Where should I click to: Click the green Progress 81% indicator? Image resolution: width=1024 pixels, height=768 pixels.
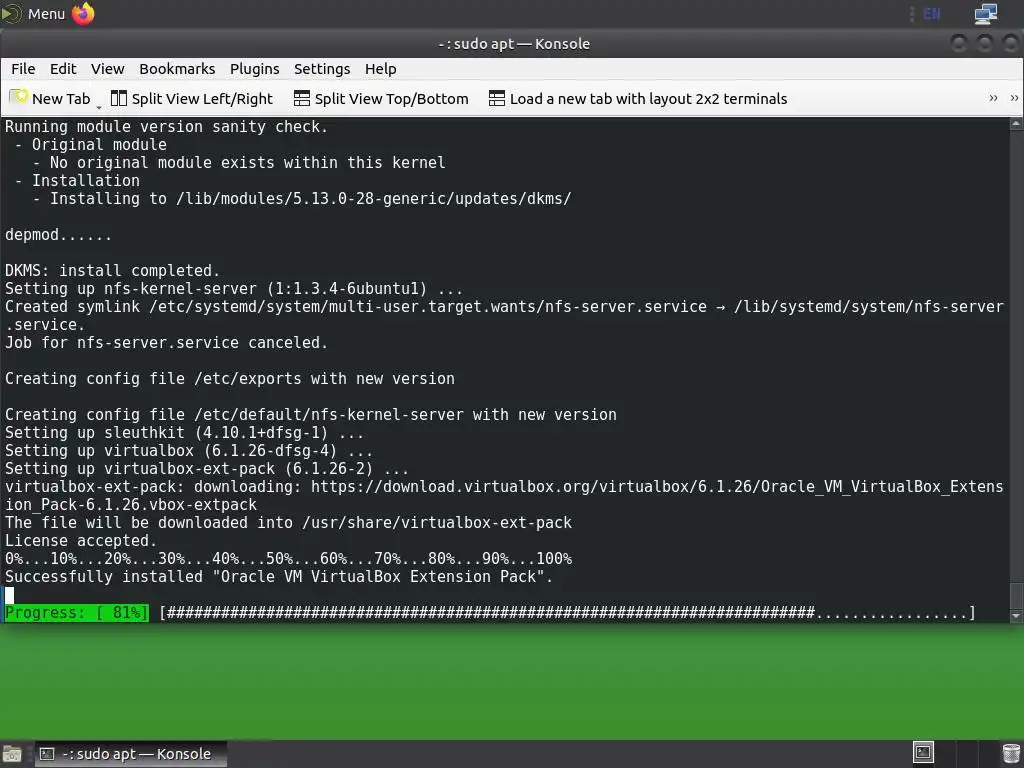76,613
